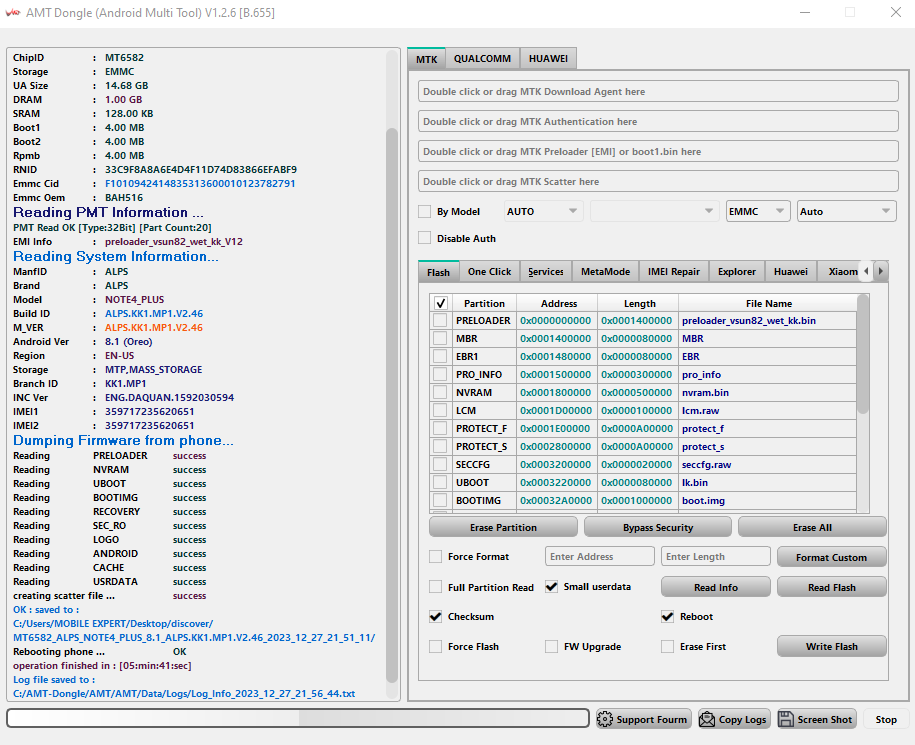The image size is (915, 745).
Task: Open the rightmost Auto dropdown
Action: click(x=846, y=212)
